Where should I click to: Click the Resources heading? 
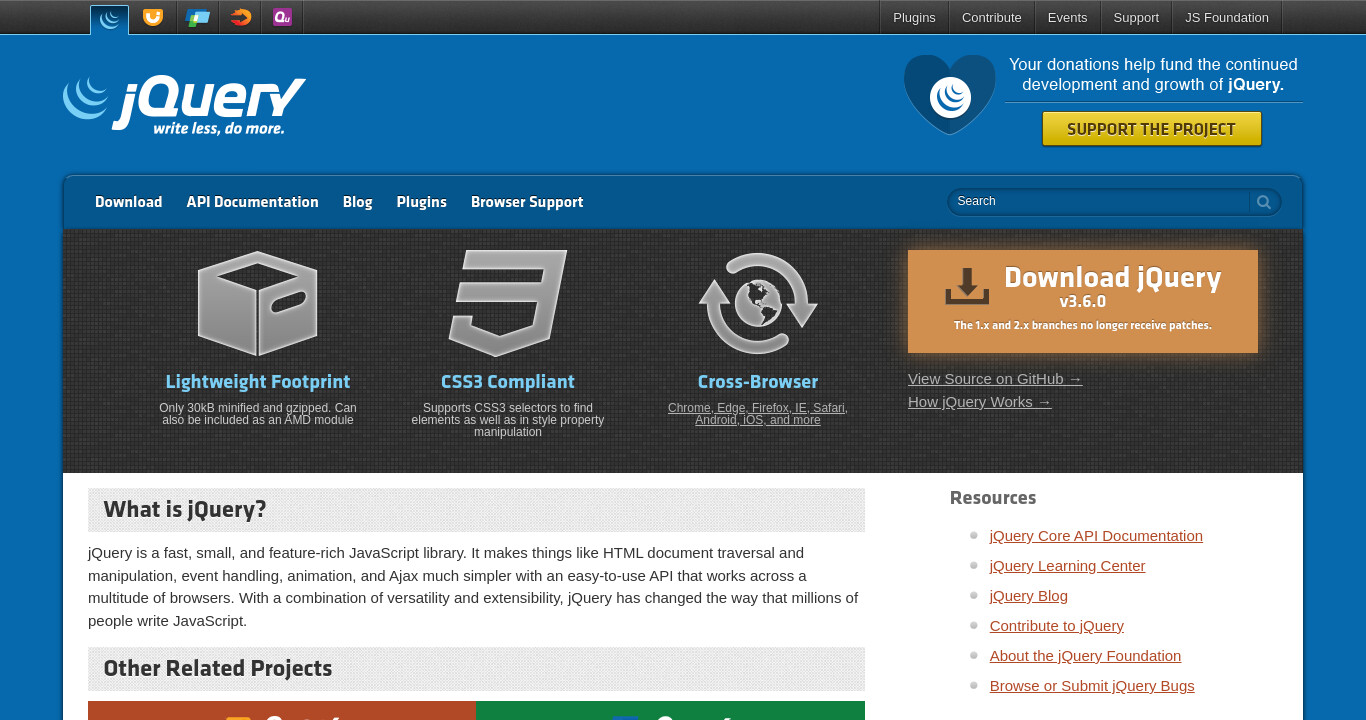(x=993, y=498)
